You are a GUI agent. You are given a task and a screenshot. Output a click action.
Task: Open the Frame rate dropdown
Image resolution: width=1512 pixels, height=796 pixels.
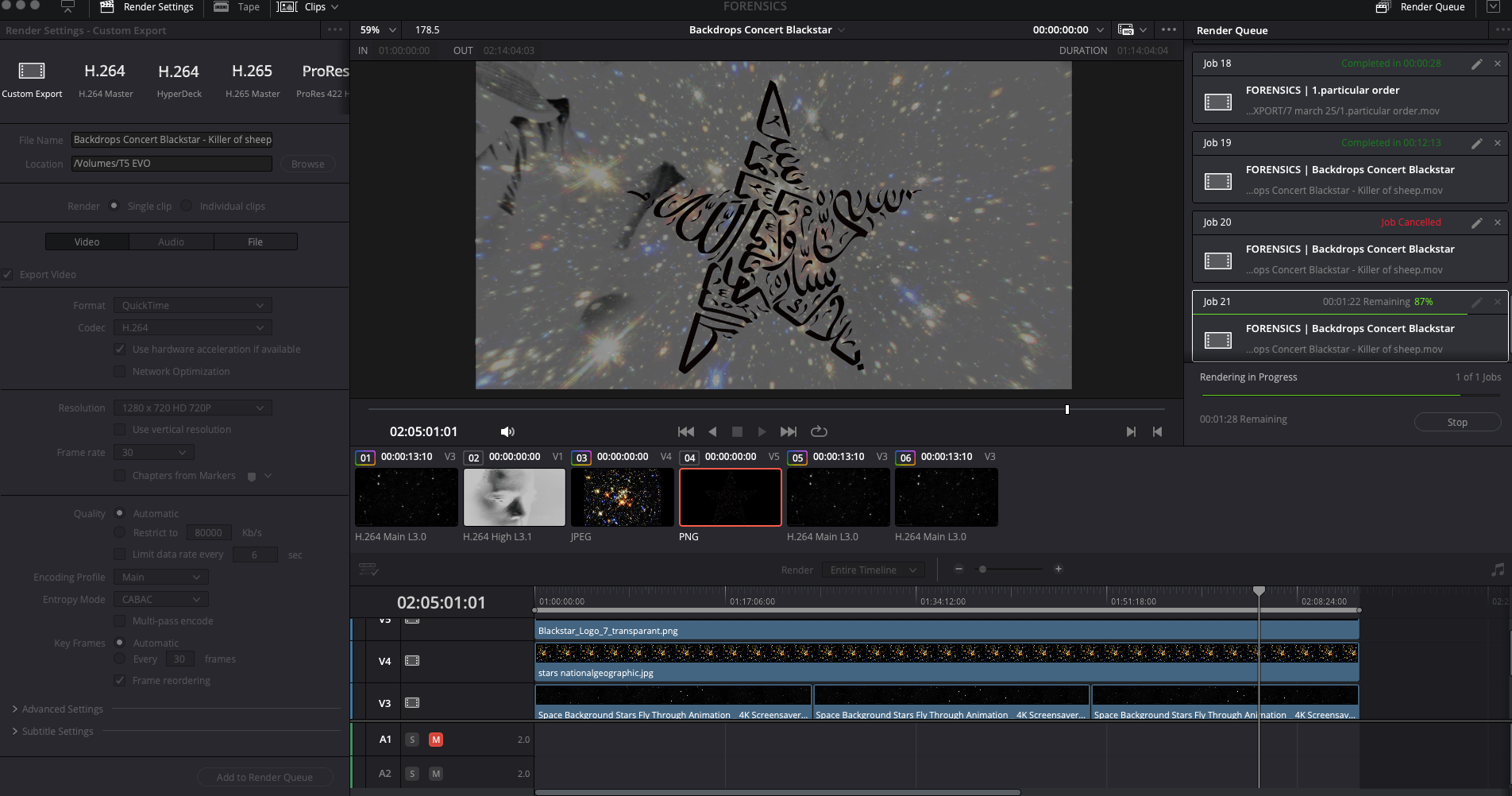[154, 453]
